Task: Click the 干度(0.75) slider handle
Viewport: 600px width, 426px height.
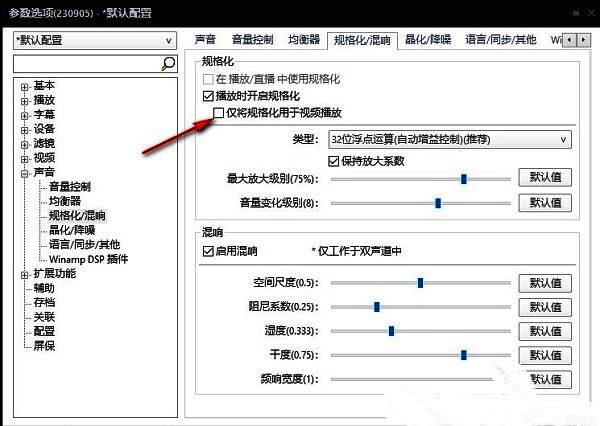Action: coord(464,355)
